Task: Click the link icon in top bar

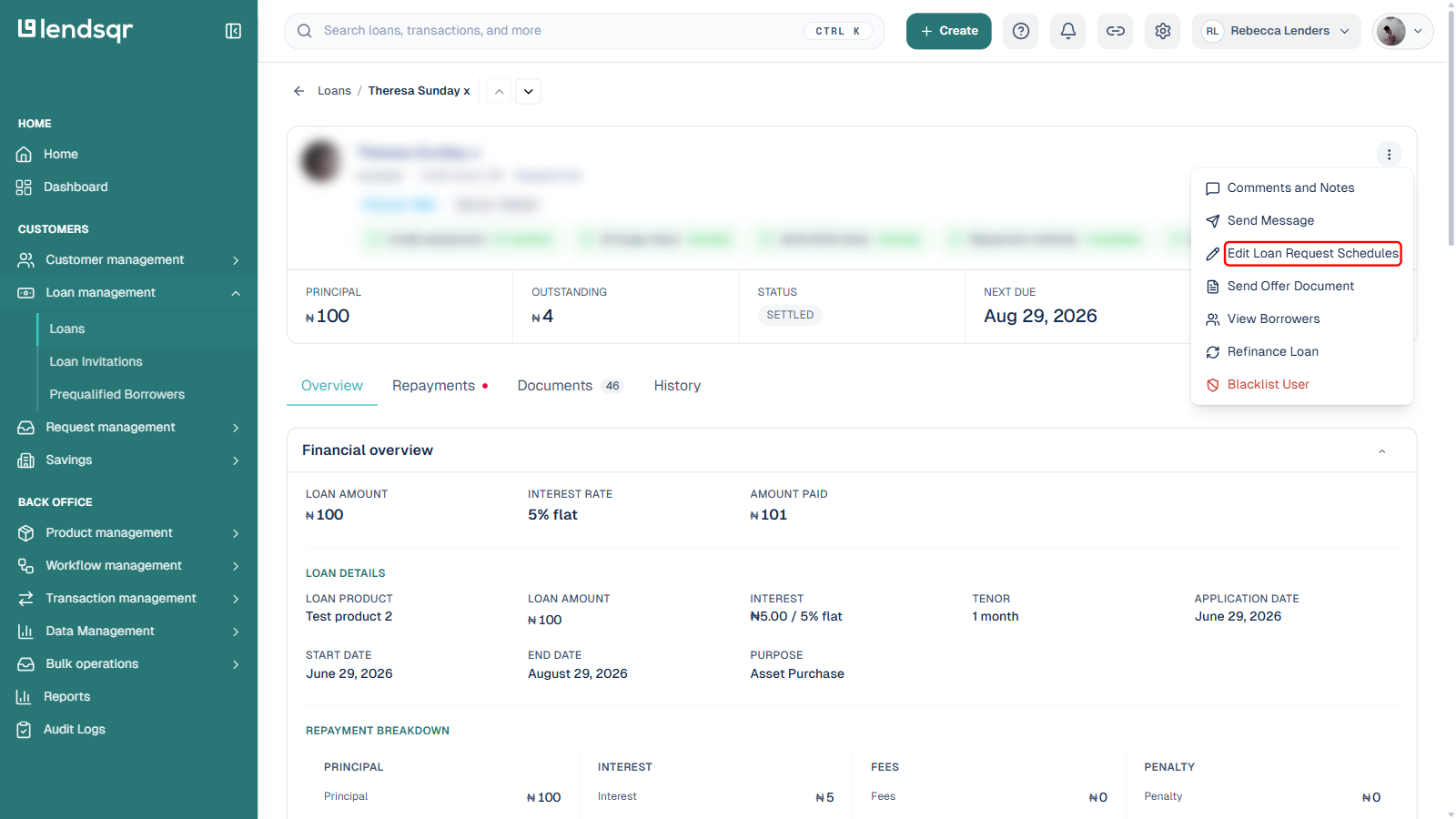Action: (1116, 31)
